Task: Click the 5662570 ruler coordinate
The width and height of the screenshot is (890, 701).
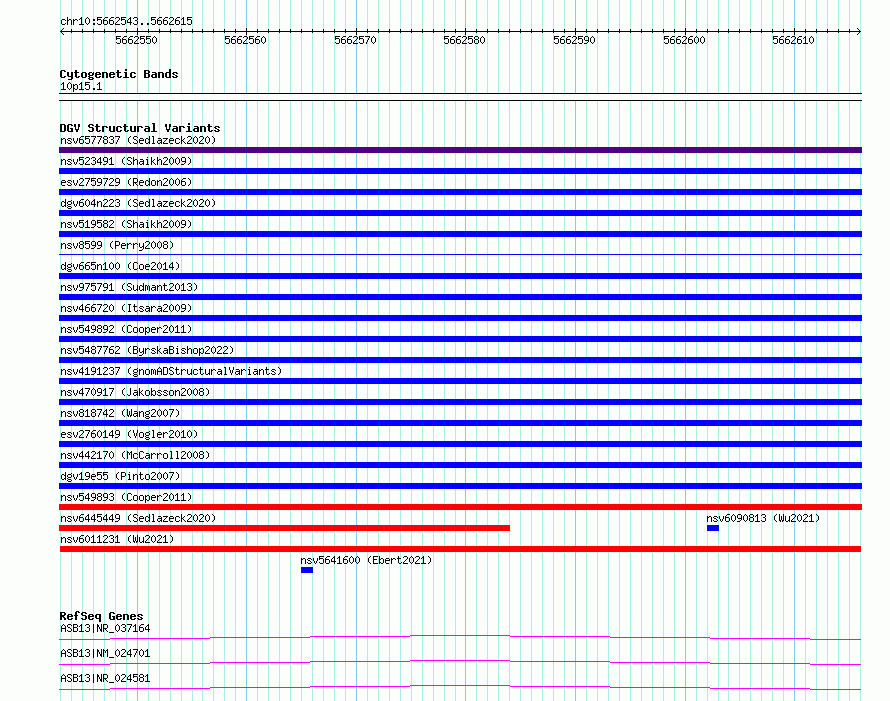Action: coord(355,40)
